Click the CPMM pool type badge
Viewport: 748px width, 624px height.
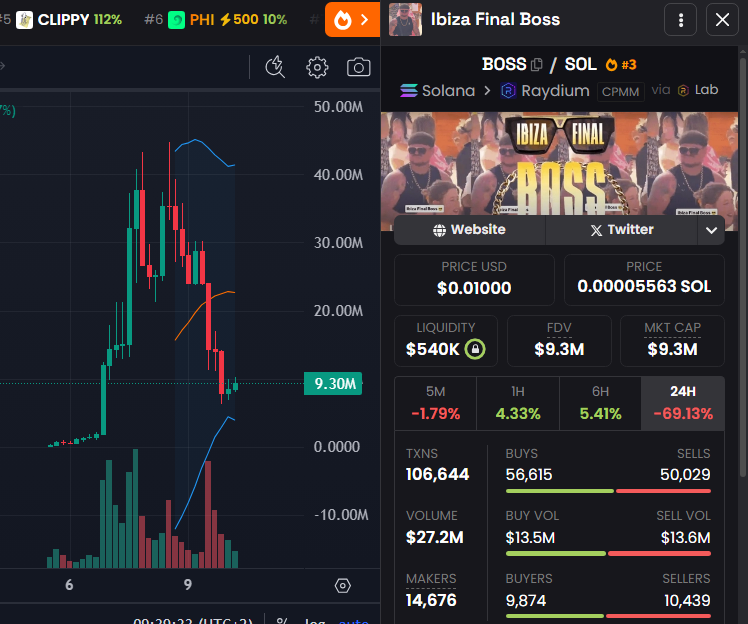[620, 91]
